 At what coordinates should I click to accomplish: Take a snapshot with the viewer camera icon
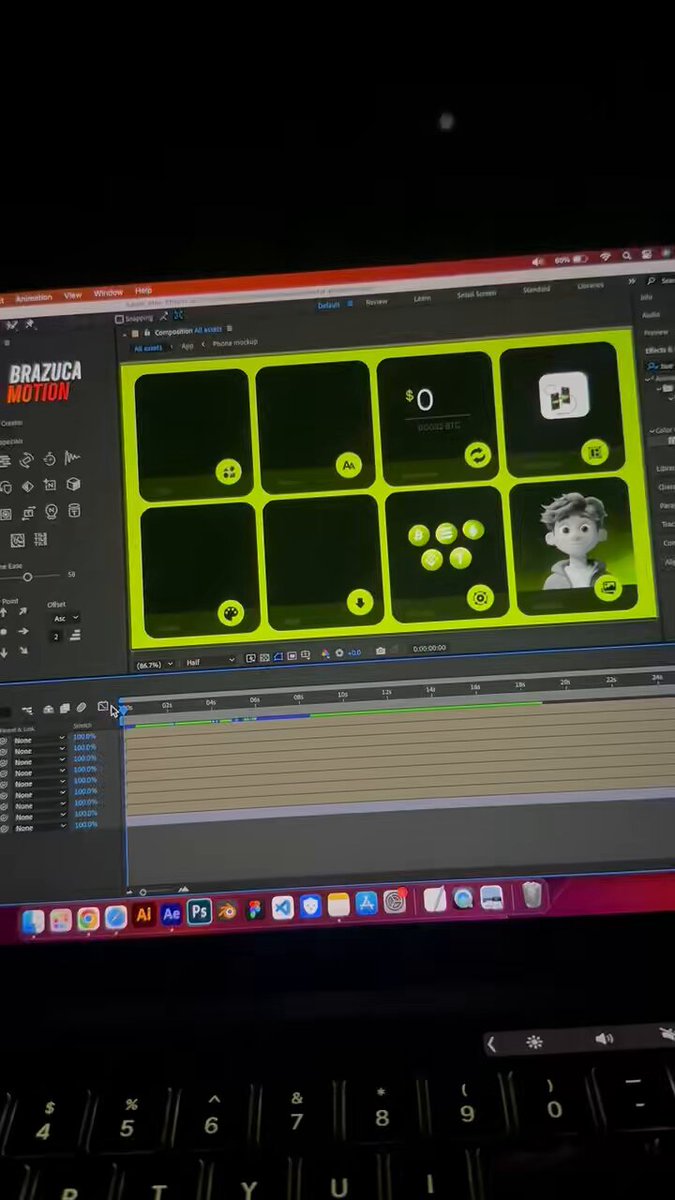click(x=380, y=651)
